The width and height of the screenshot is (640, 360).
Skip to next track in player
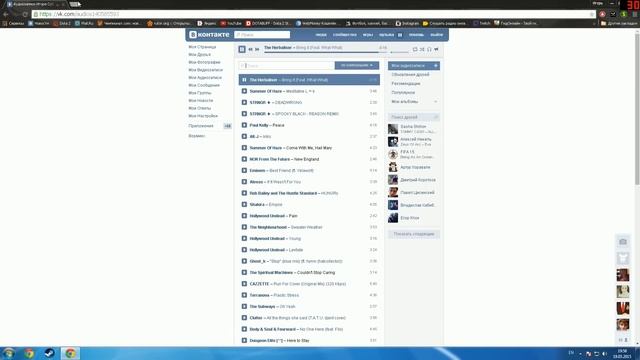257,49
